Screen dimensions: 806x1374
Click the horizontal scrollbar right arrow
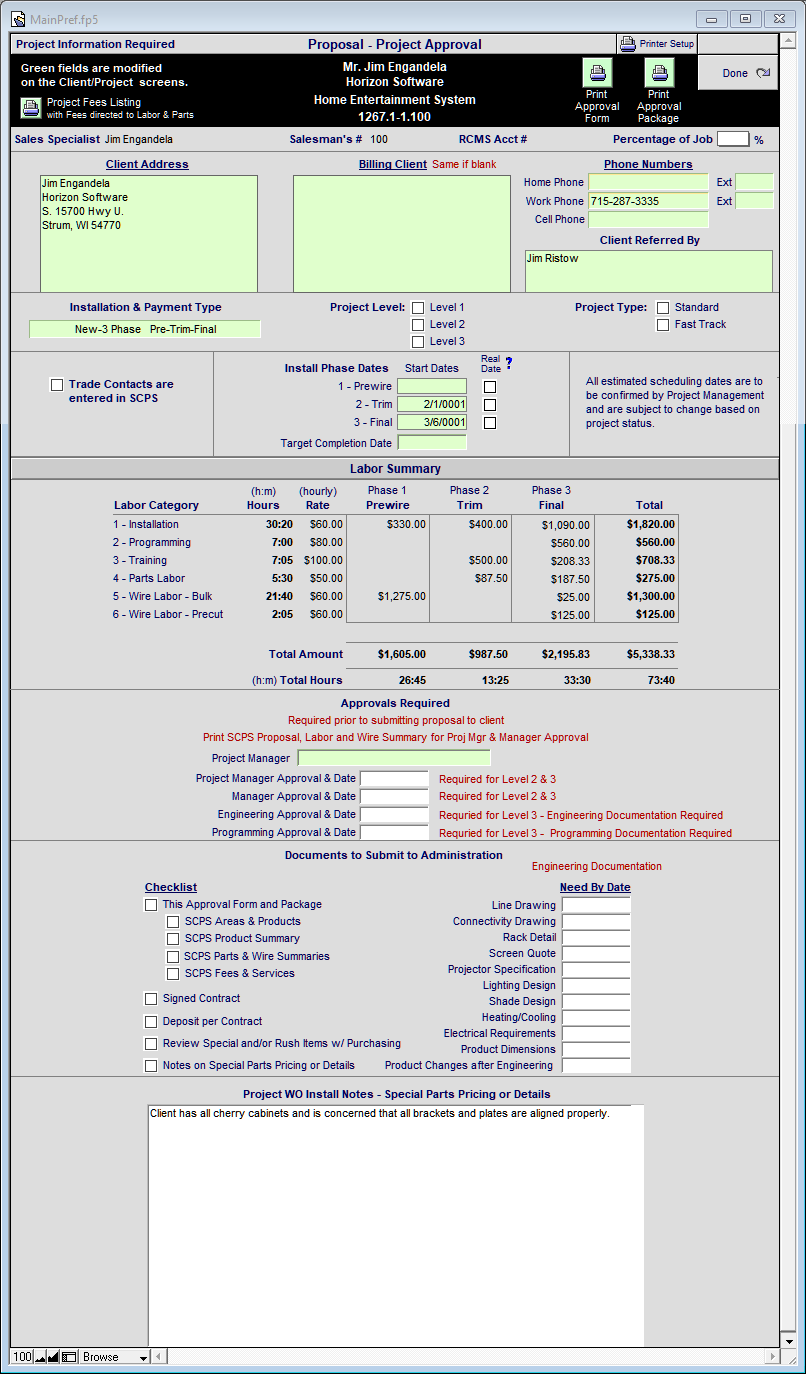tap(770, 1357)
